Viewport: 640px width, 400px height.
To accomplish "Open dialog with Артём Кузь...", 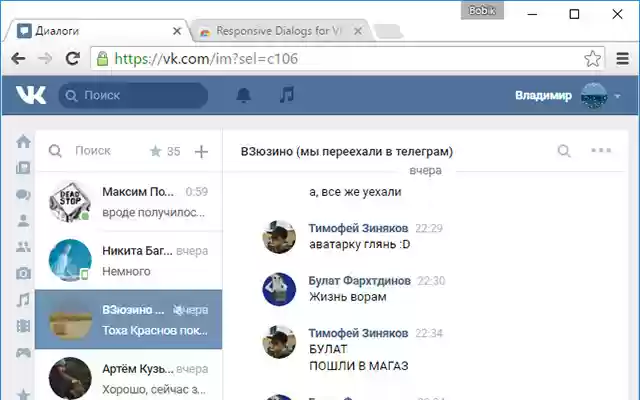I will click(x=129, y=376).
